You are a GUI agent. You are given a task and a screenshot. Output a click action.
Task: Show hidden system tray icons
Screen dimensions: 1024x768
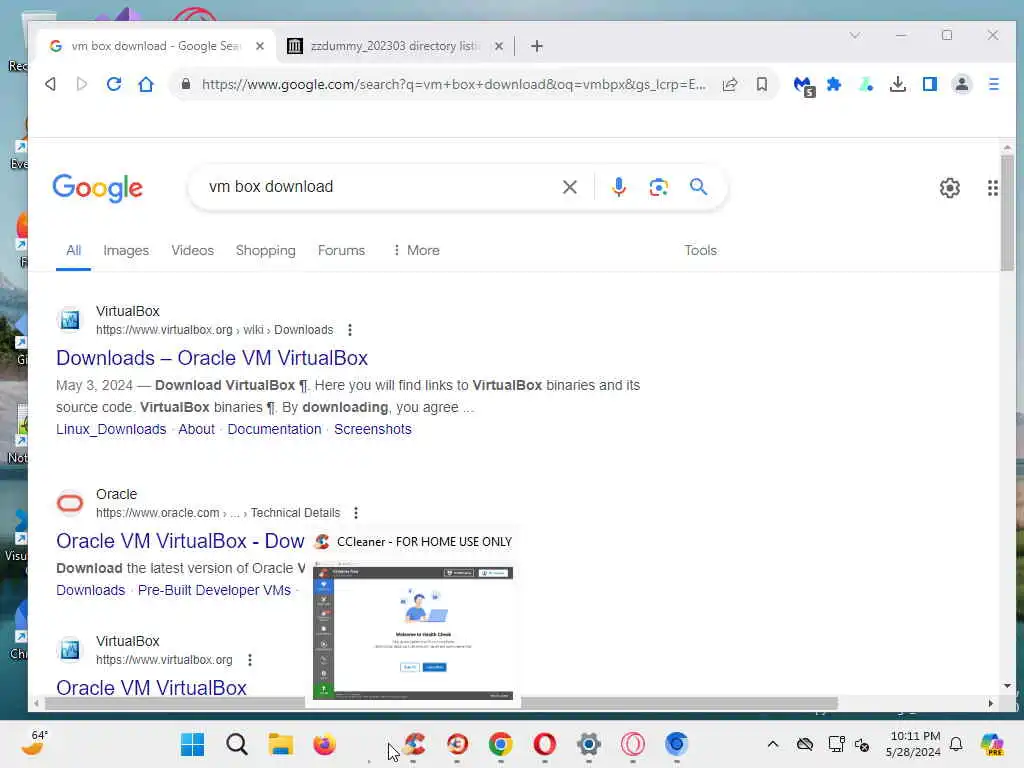[x=773, y=744]
